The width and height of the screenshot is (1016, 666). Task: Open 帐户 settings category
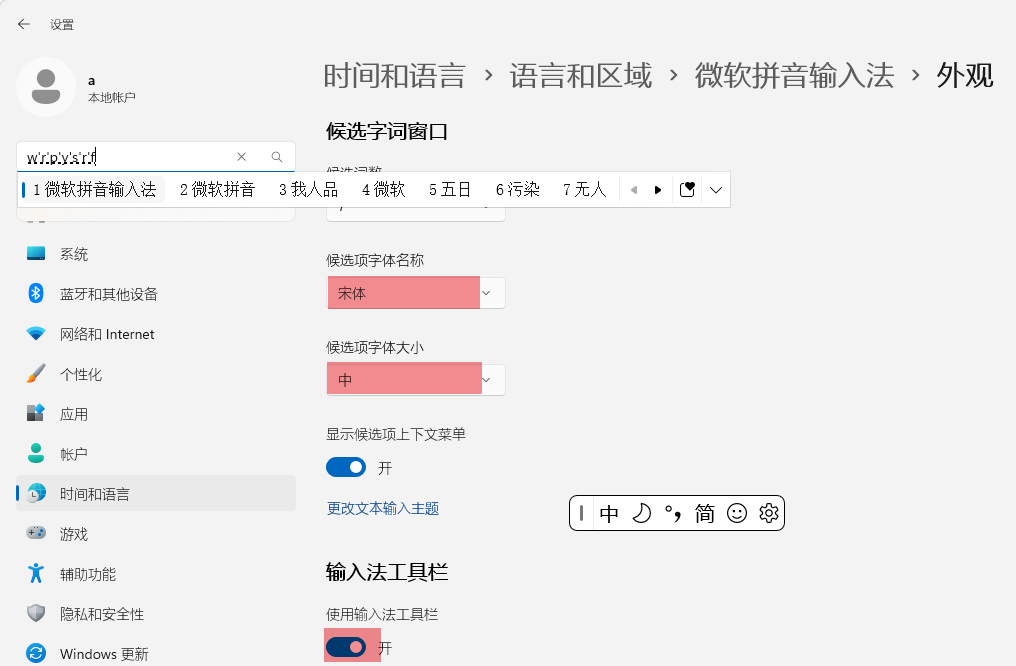tap(156, 454)
